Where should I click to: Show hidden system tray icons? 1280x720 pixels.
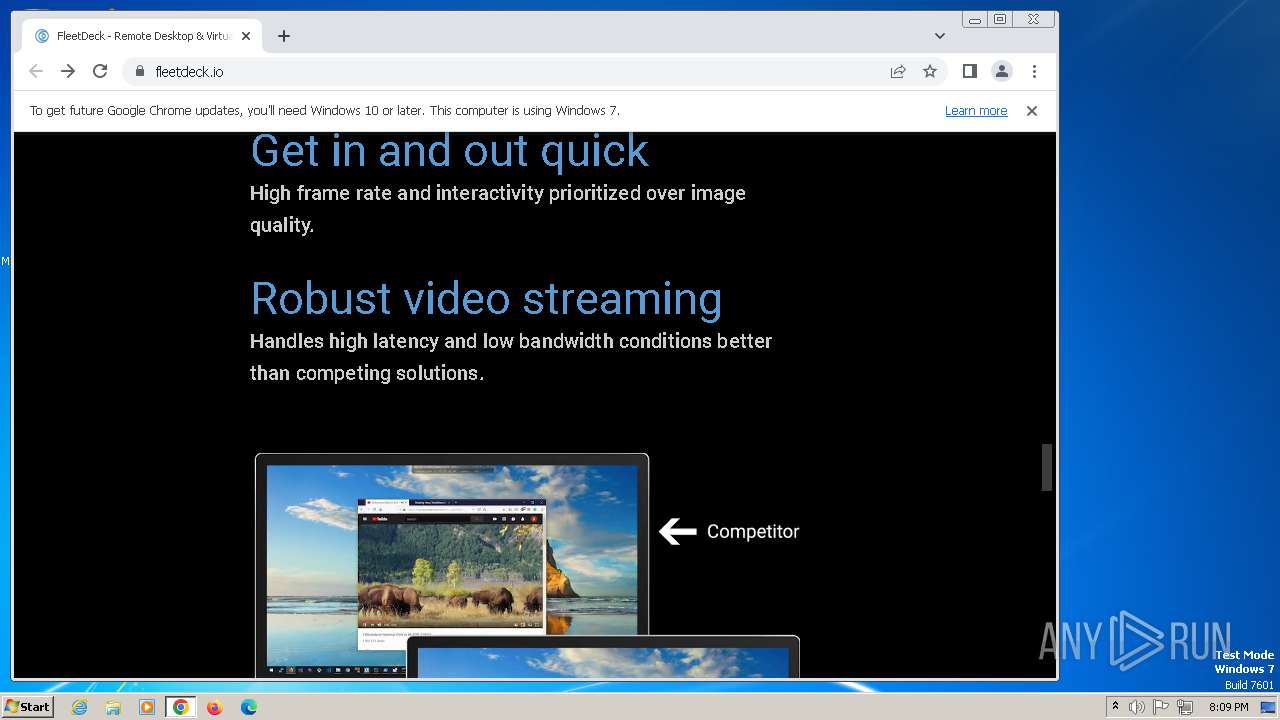tap(1115, 707)
